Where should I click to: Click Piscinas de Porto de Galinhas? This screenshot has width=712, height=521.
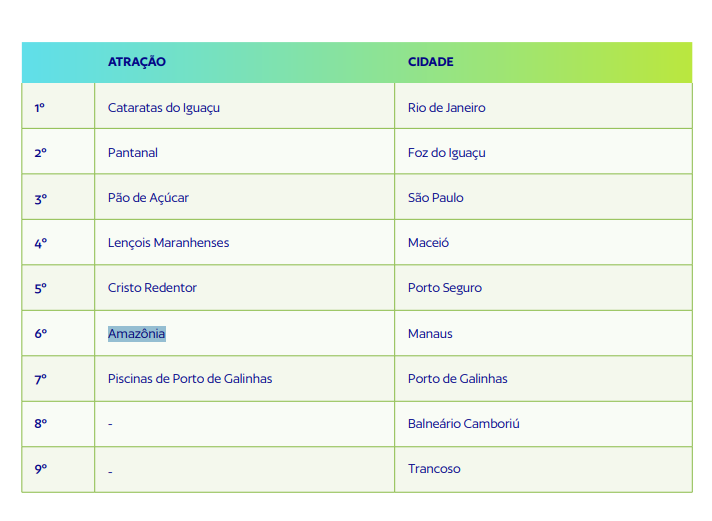point(190,378)
